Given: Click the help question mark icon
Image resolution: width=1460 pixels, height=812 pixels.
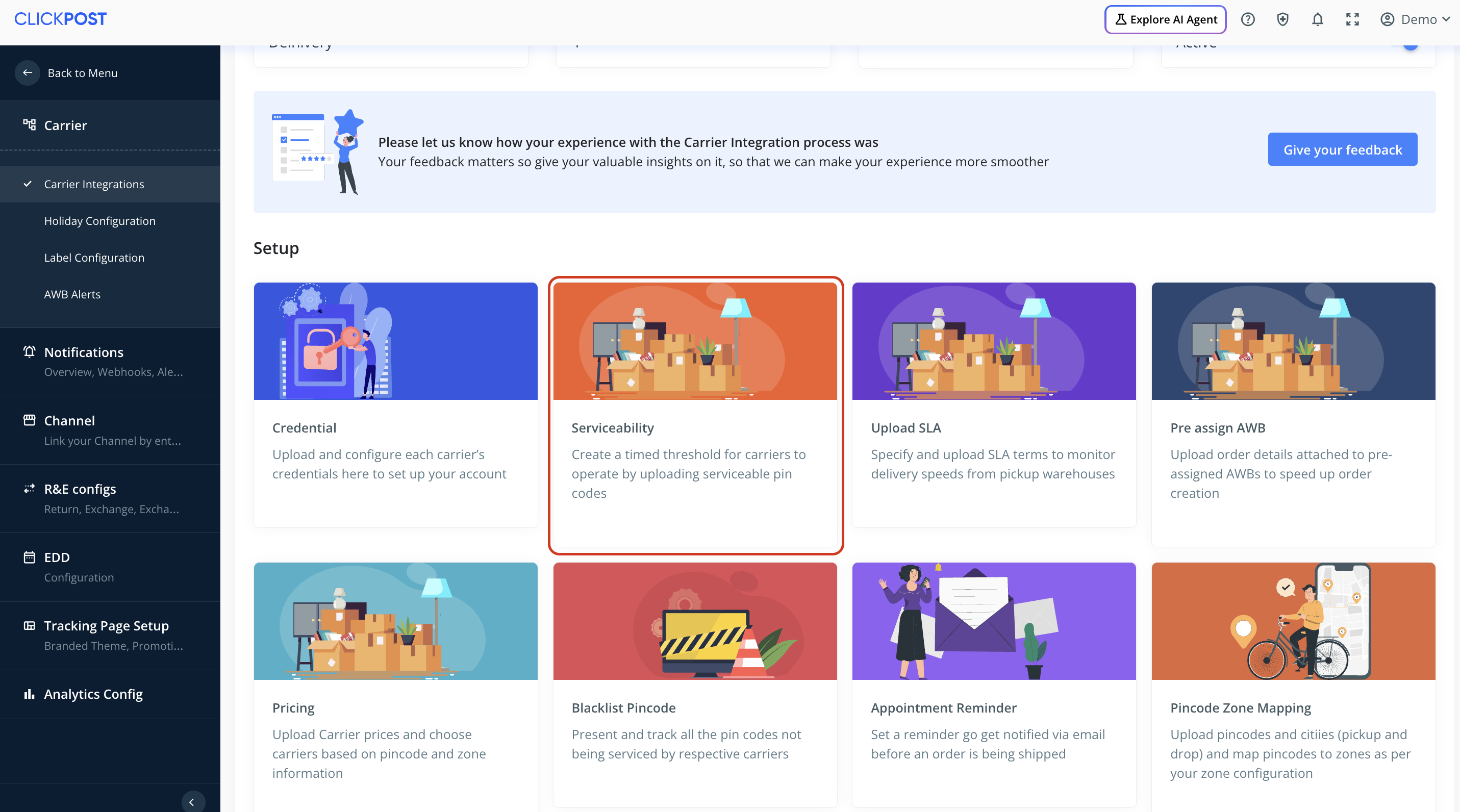Looking at the screenshot, I should (1247, 19).
